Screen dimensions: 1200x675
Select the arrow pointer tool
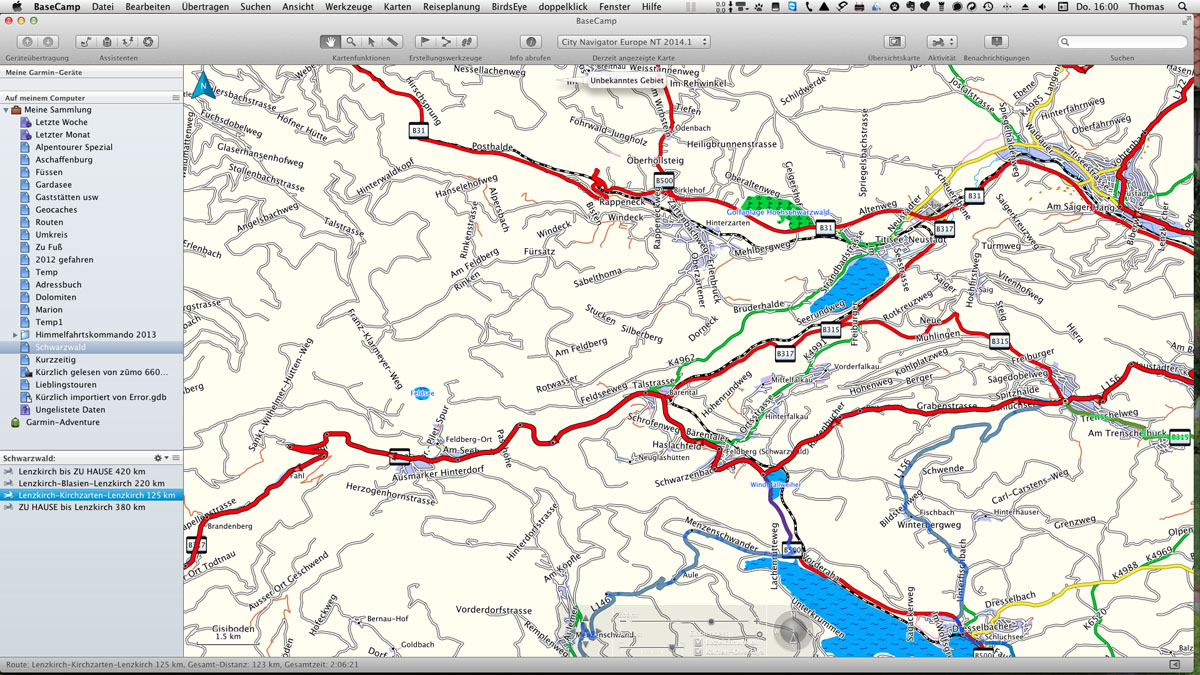coord(371,42)
